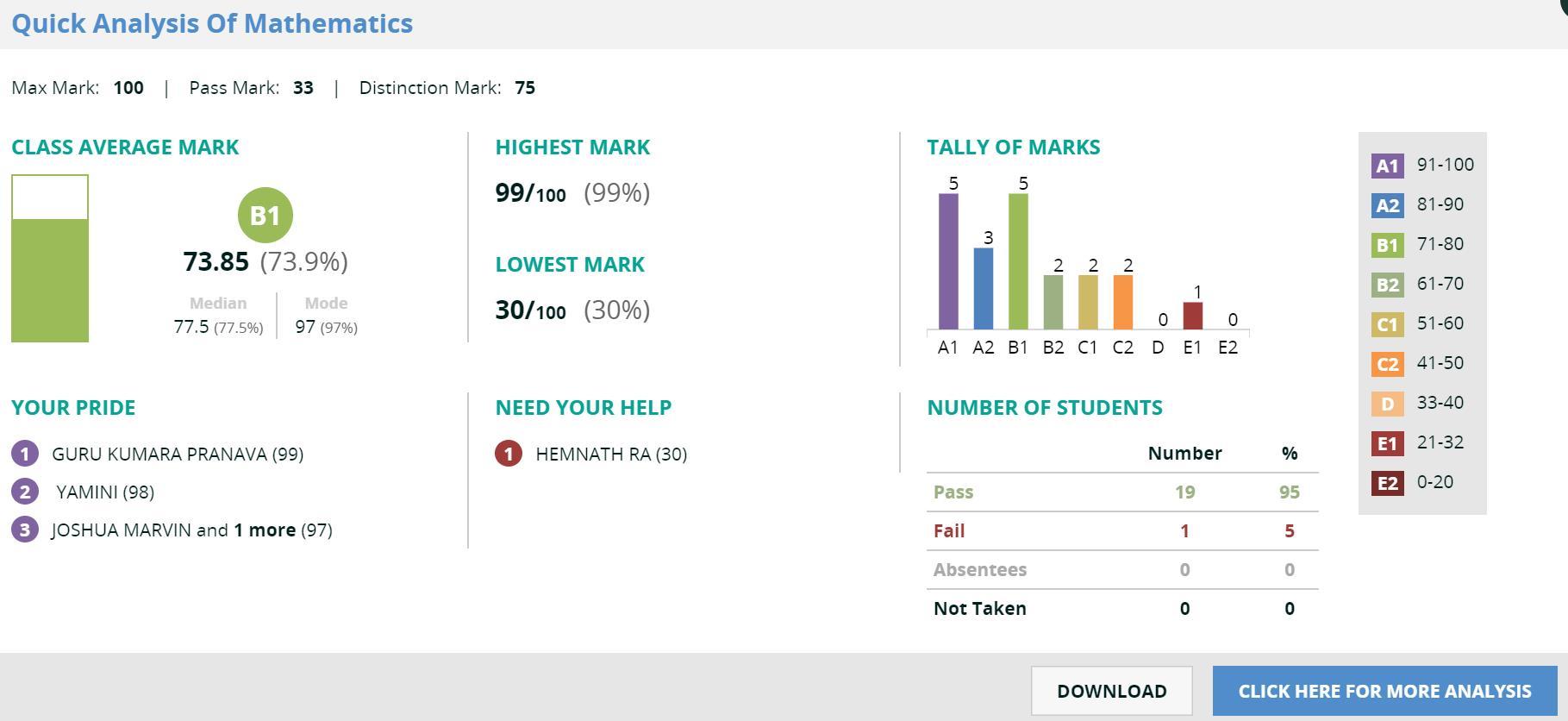This screenshot has width=1568, height=721.
Task: Click the E1 legend badge
Action: (1387, 443)
